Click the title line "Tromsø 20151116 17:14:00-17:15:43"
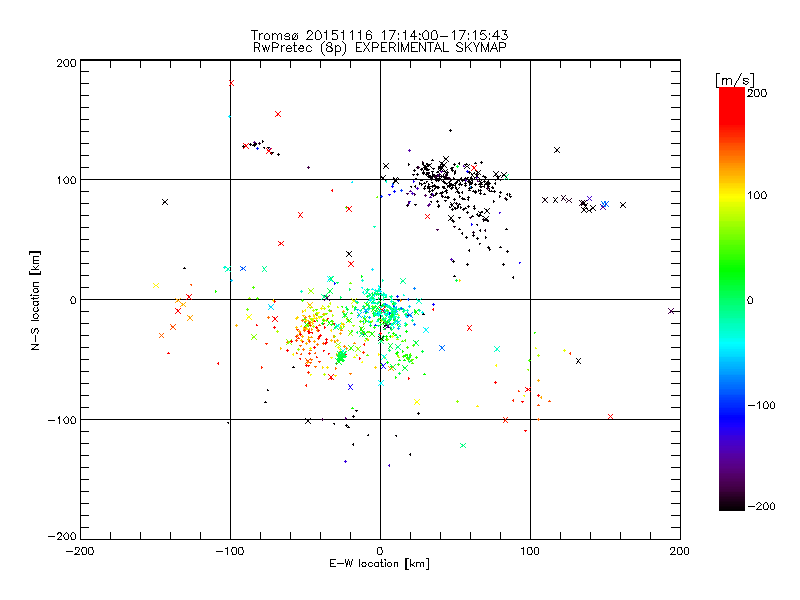Viewport: 800px width, 600px height. click(x=379, y=35)
